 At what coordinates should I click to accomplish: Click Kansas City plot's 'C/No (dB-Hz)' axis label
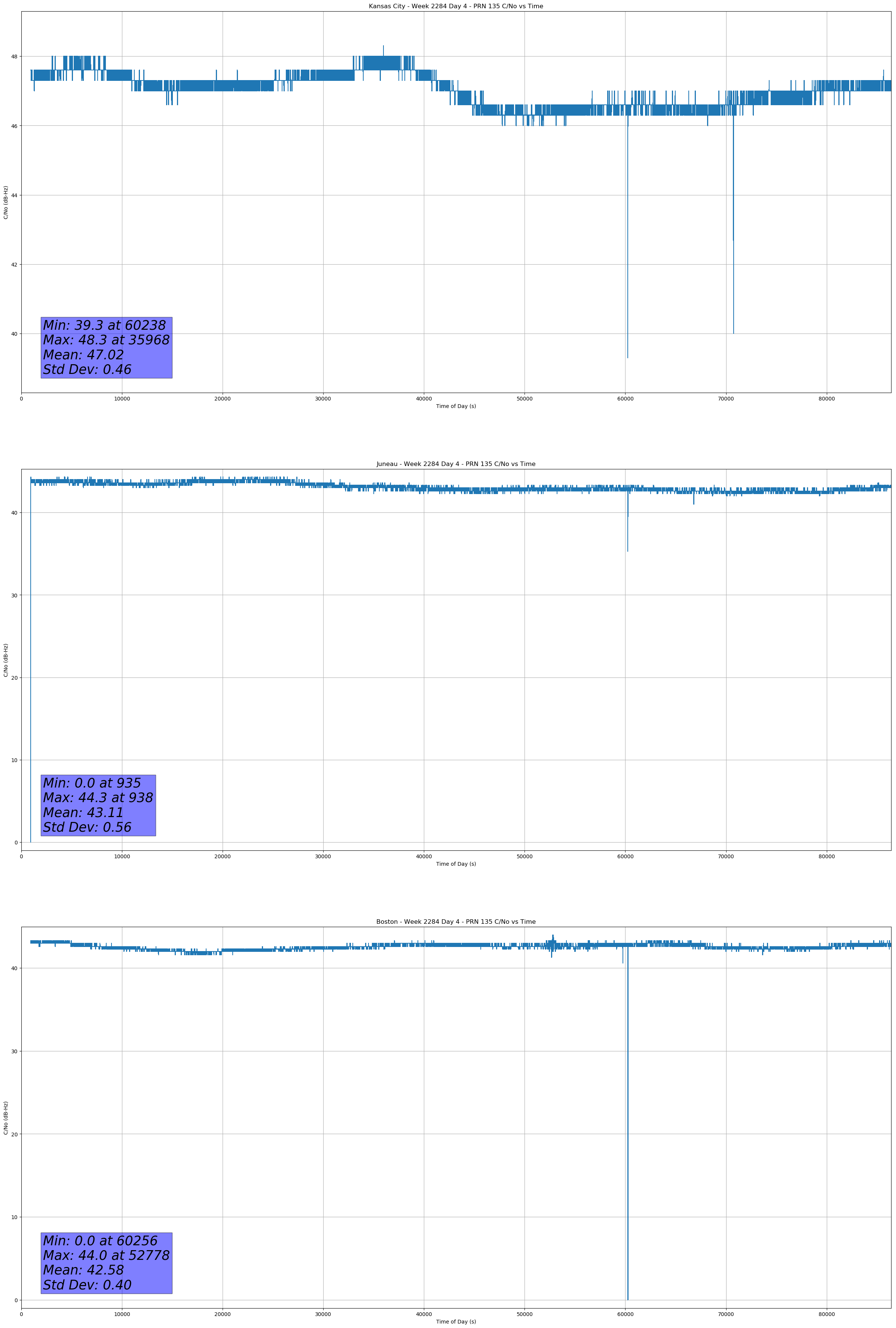[x=6, y=202]
